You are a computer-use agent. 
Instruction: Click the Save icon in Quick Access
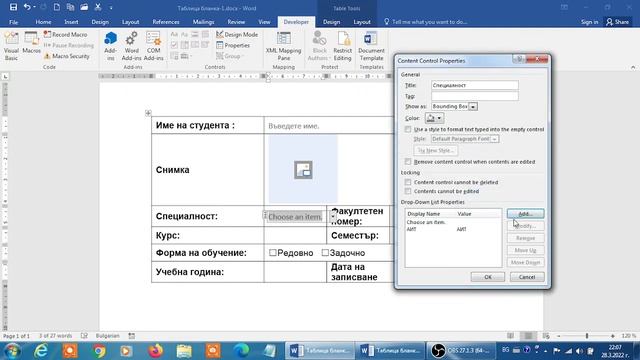click(x=13, y=7)
